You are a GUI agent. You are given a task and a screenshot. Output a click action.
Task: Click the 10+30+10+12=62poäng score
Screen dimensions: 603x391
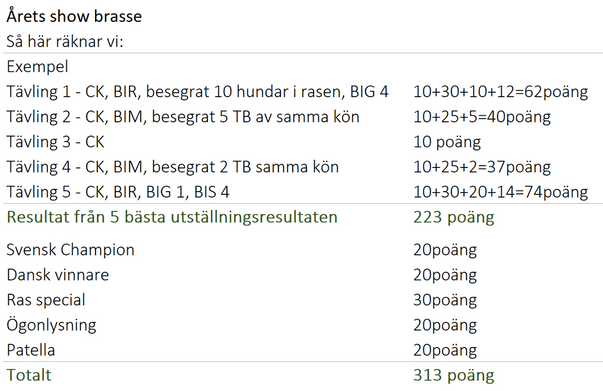500,92
